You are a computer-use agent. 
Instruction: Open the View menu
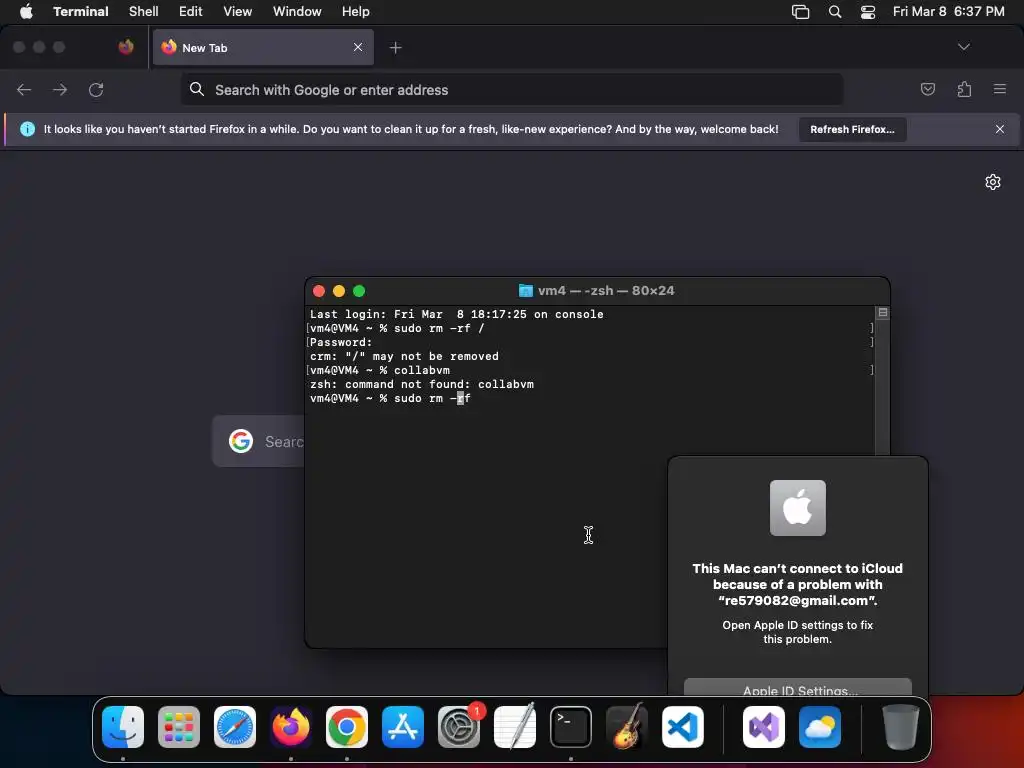pyautogui.click(x=238, y=11)
